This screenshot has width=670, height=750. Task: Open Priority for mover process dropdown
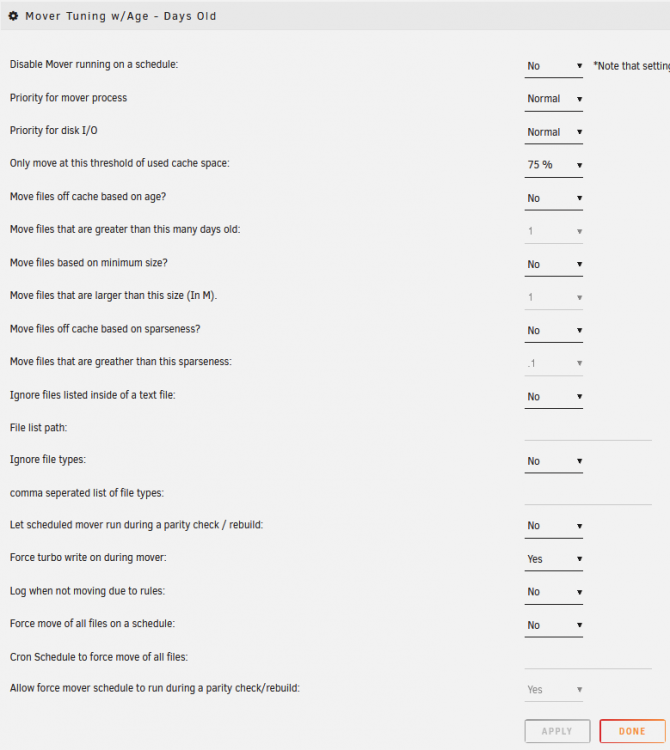pyautogui.click(x=553, y=99)
